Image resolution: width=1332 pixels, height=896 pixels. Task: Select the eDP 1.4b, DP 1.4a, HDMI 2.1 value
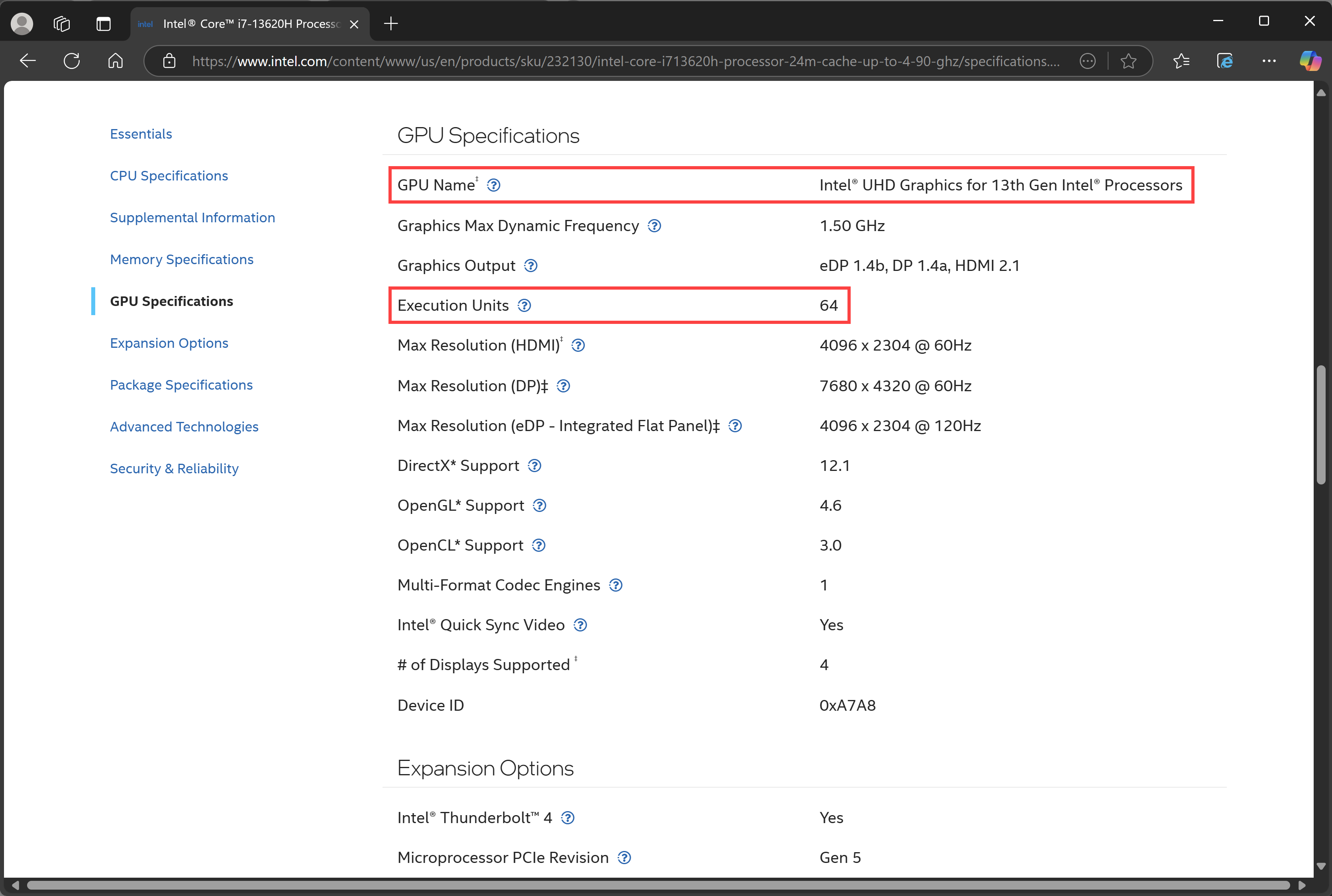coord(920,266)
